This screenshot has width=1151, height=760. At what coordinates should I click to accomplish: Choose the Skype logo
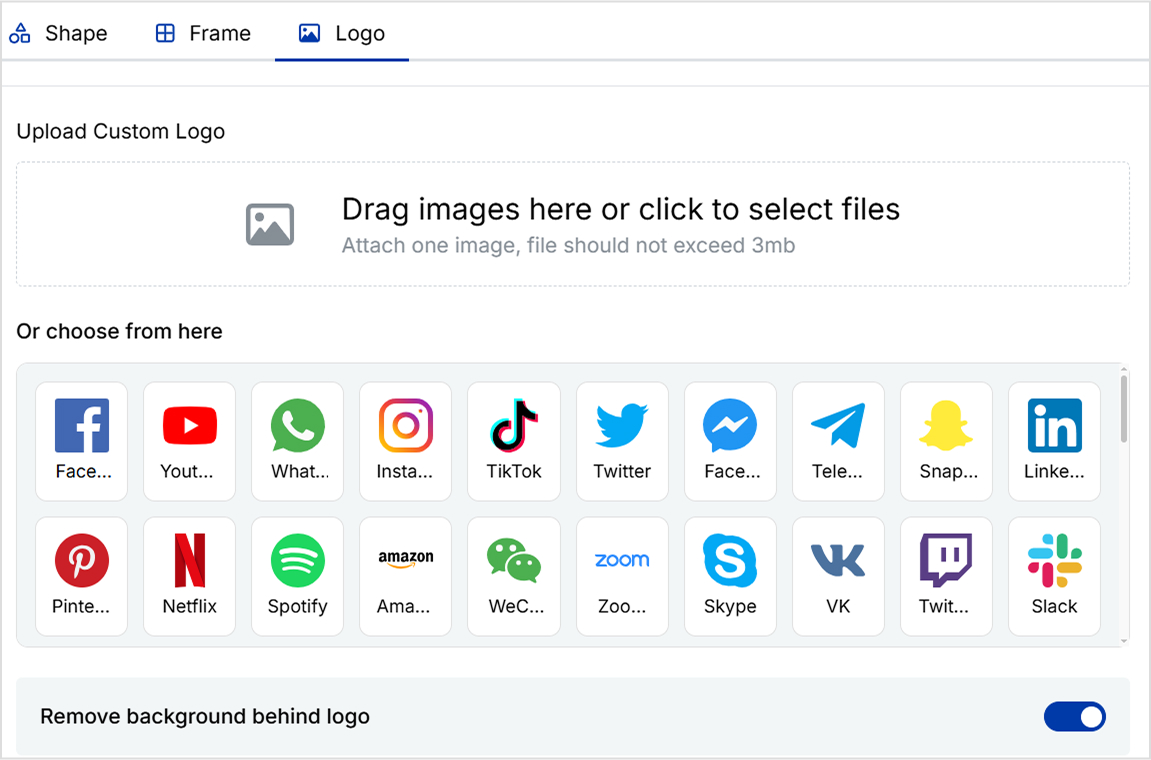pyautogui.click(x=730, y=576)
